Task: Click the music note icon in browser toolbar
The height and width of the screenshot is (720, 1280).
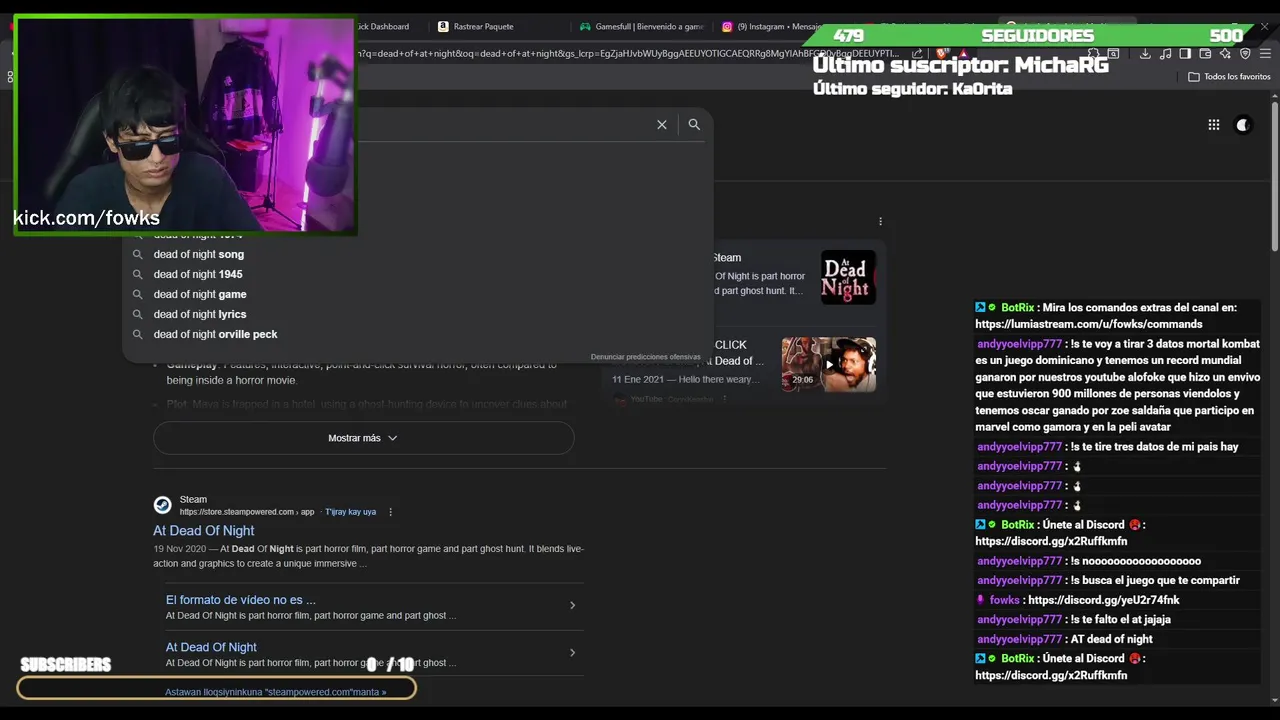Action: point(1165,54)
